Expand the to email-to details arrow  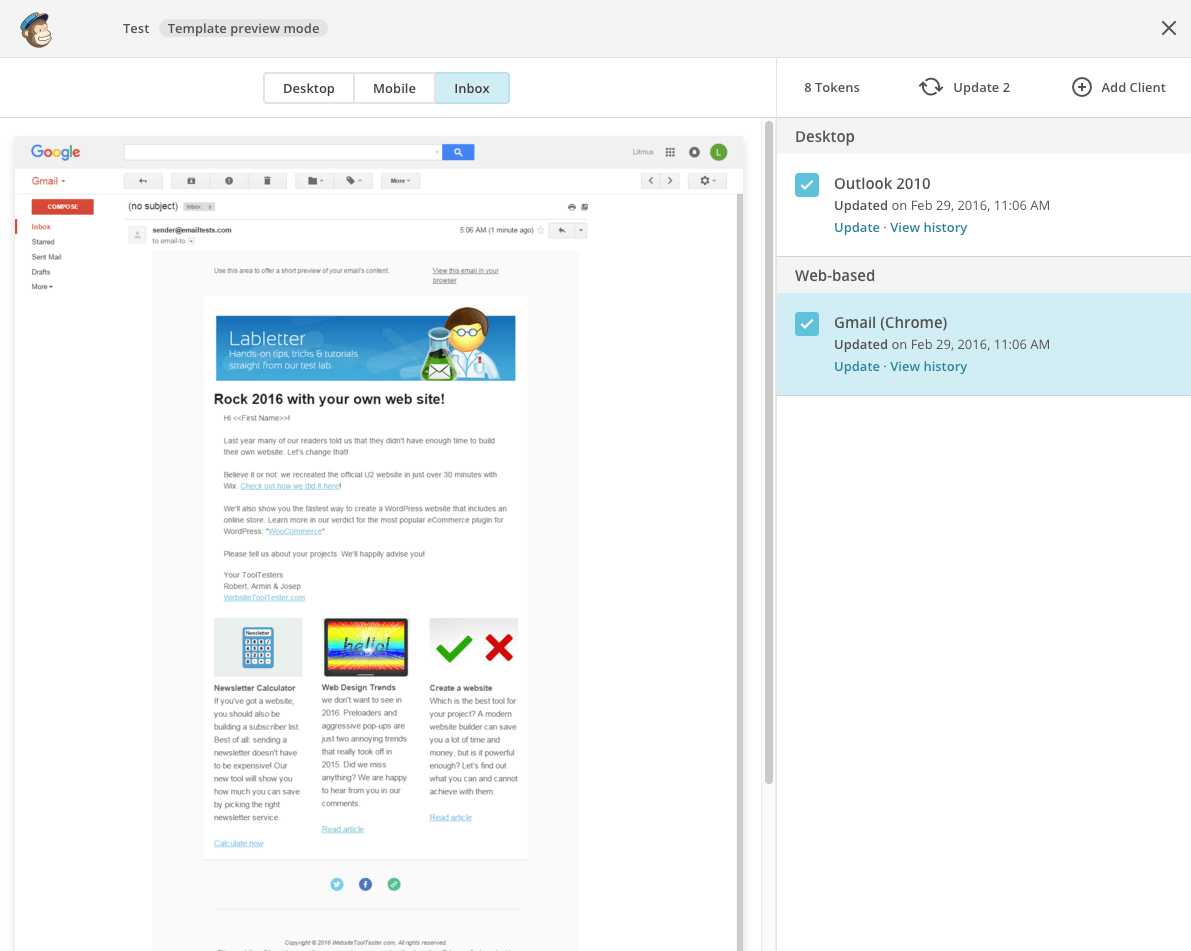pos(191,241)
